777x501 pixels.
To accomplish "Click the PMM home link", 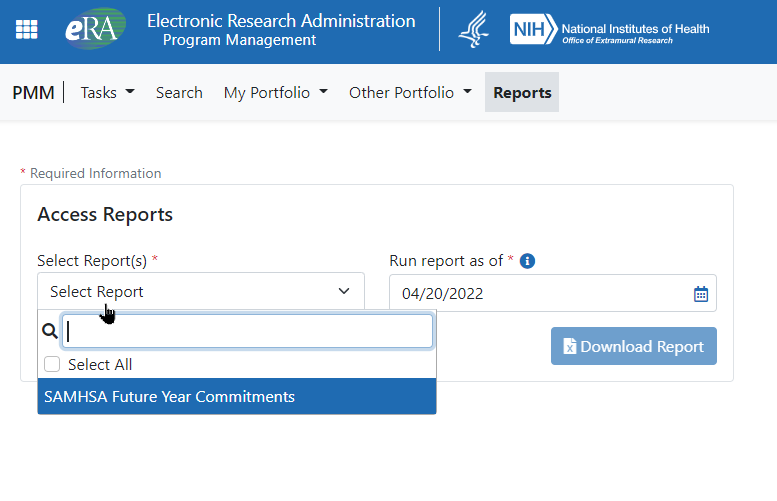I will (x=33, y=93).
